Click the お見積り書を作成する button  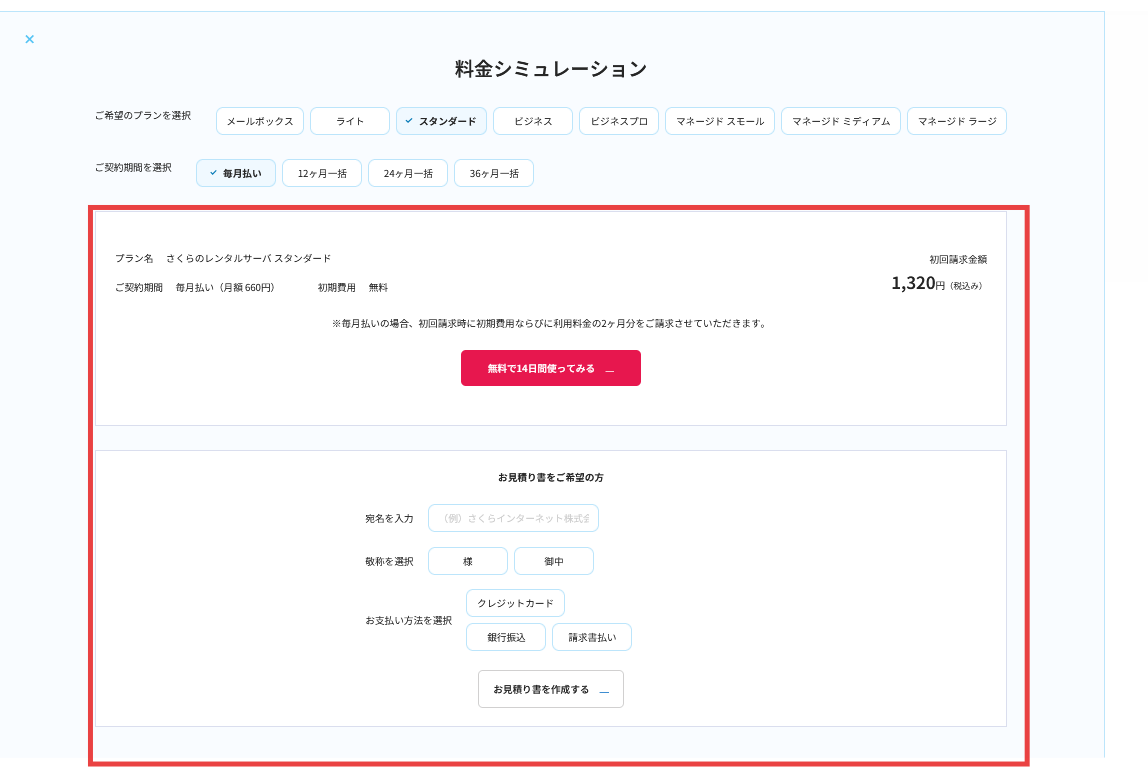click(x=550, y=688)
